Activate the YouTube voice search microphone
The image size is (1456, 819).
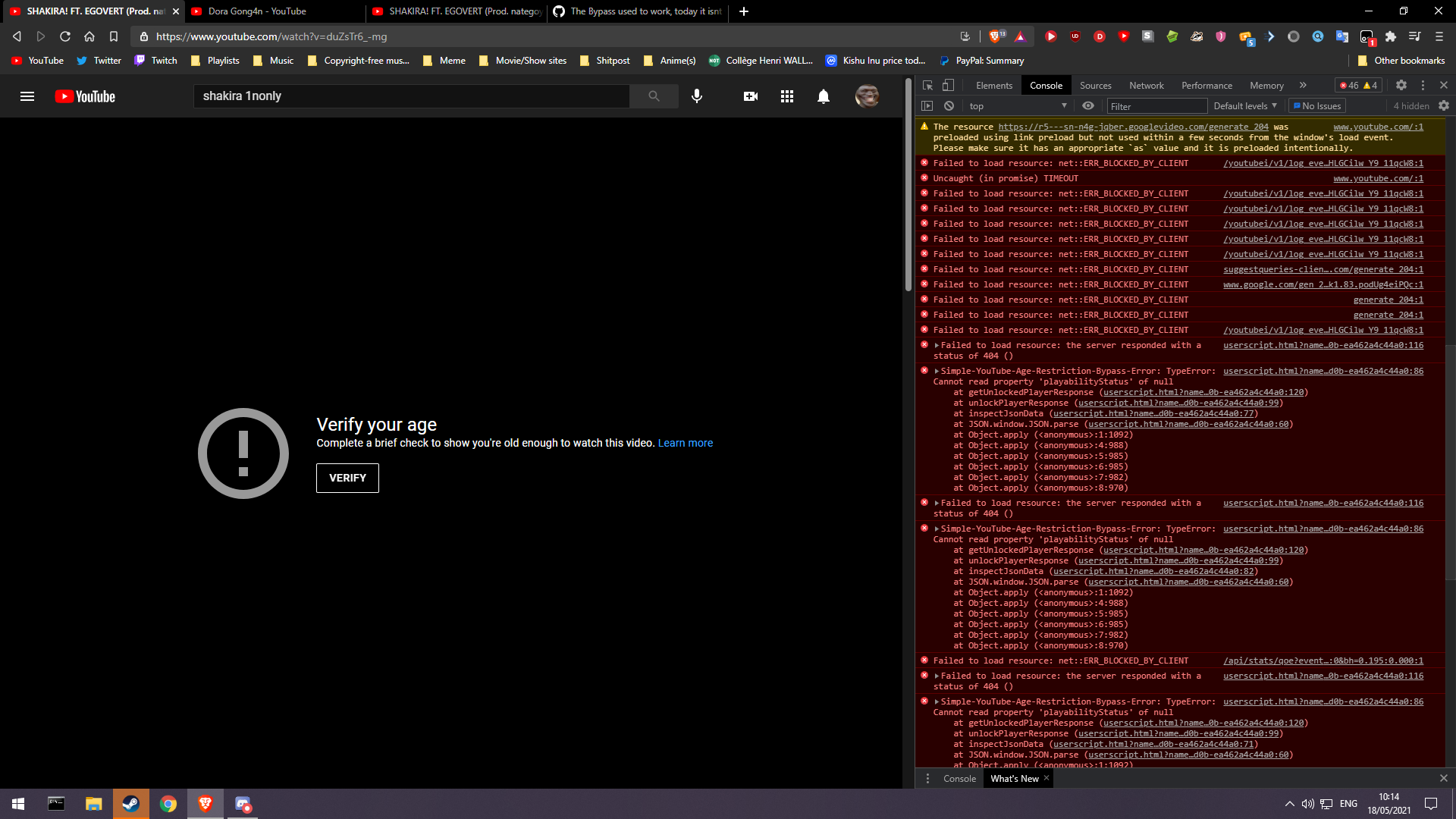coord(697,96)
